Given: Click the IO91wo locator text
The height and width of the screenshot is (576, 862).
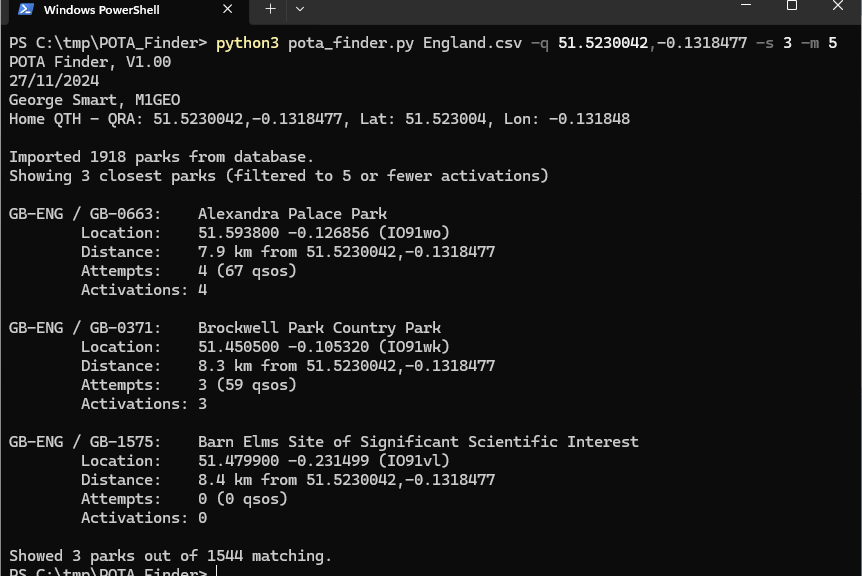Looking at the screenshot, I should coord(414,233).
